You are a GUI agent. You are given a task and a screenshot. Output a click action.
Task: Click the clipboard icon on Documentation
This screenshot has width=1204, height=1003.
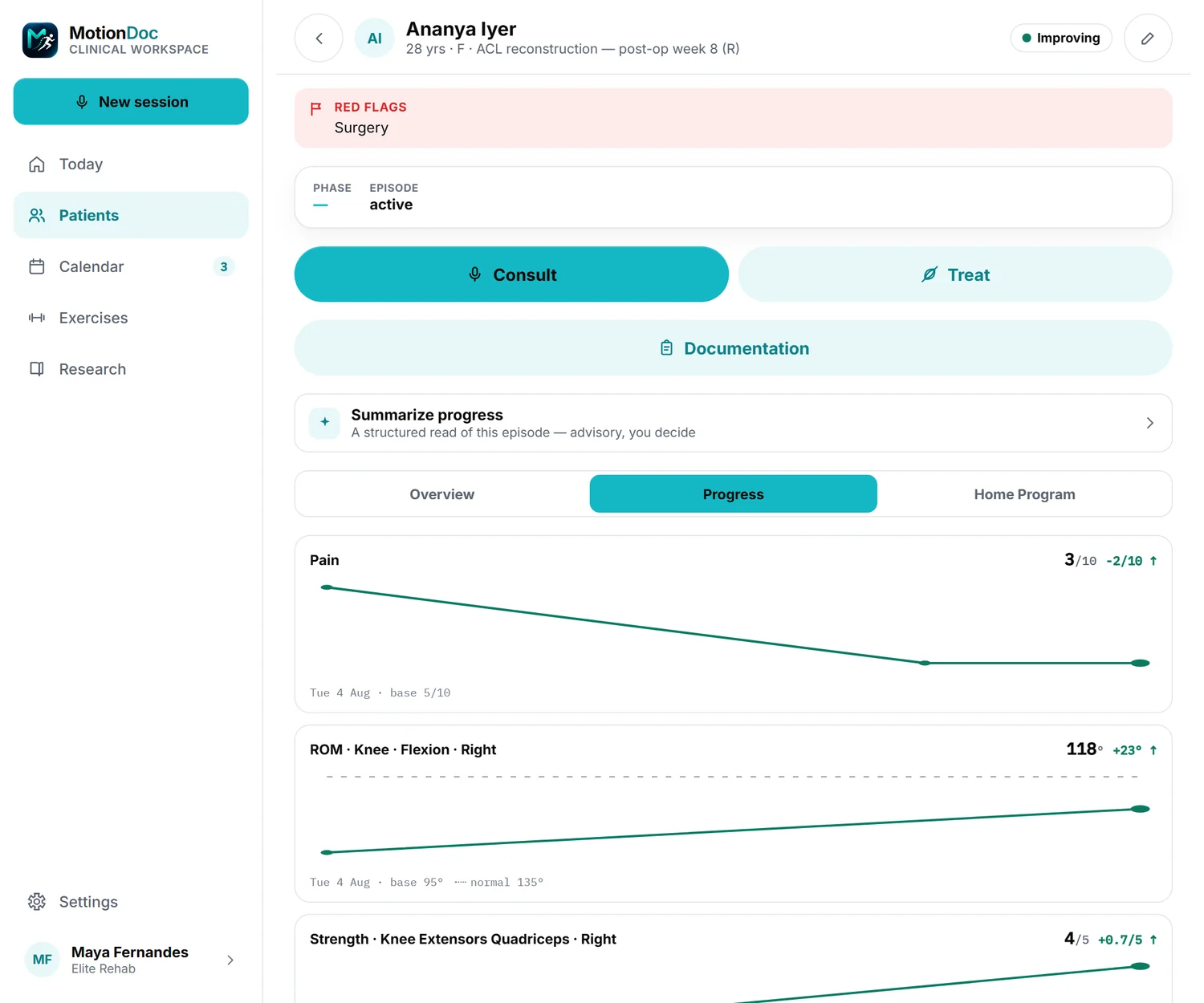pyautogui.click(x=667, y=348)
